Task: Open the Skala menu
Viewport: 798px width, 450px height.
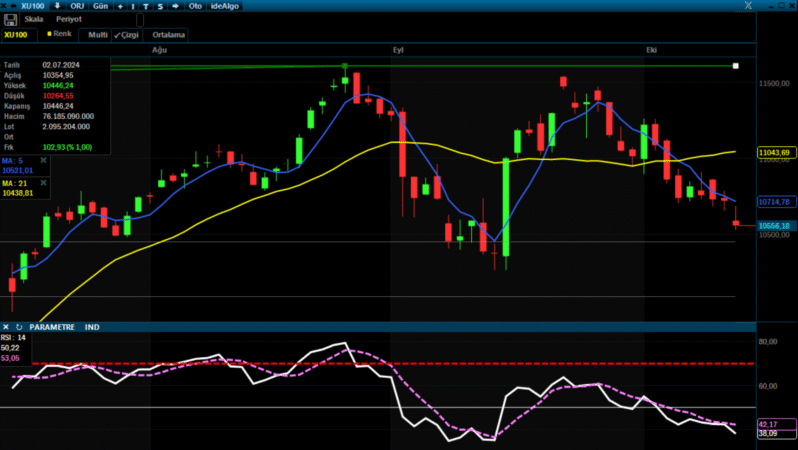Action: click(x=34, y=19)
